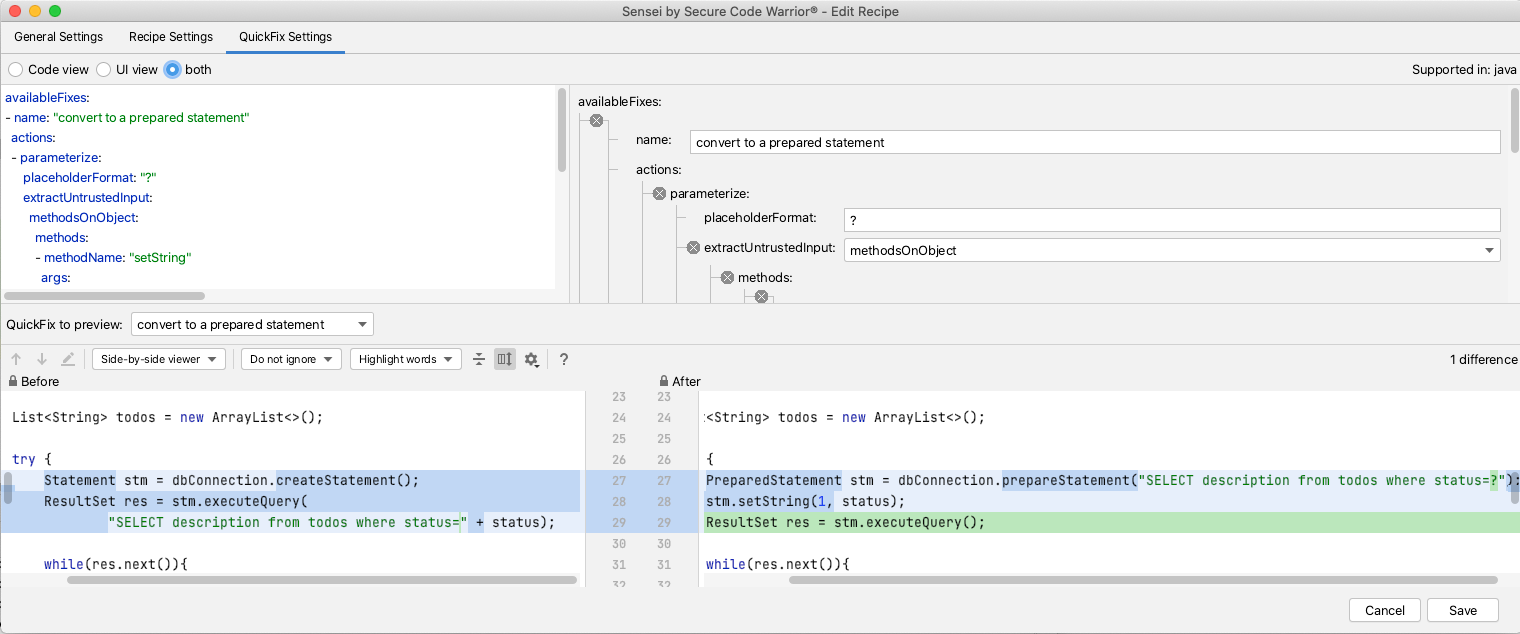Click After pane horizontal scrollbar
This screenshot has width=1520, height=634.
(x=1143, y=580)
